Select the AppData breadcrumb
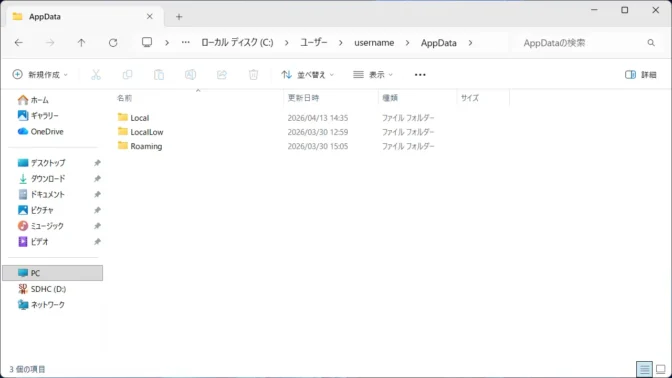 [438, 42]
